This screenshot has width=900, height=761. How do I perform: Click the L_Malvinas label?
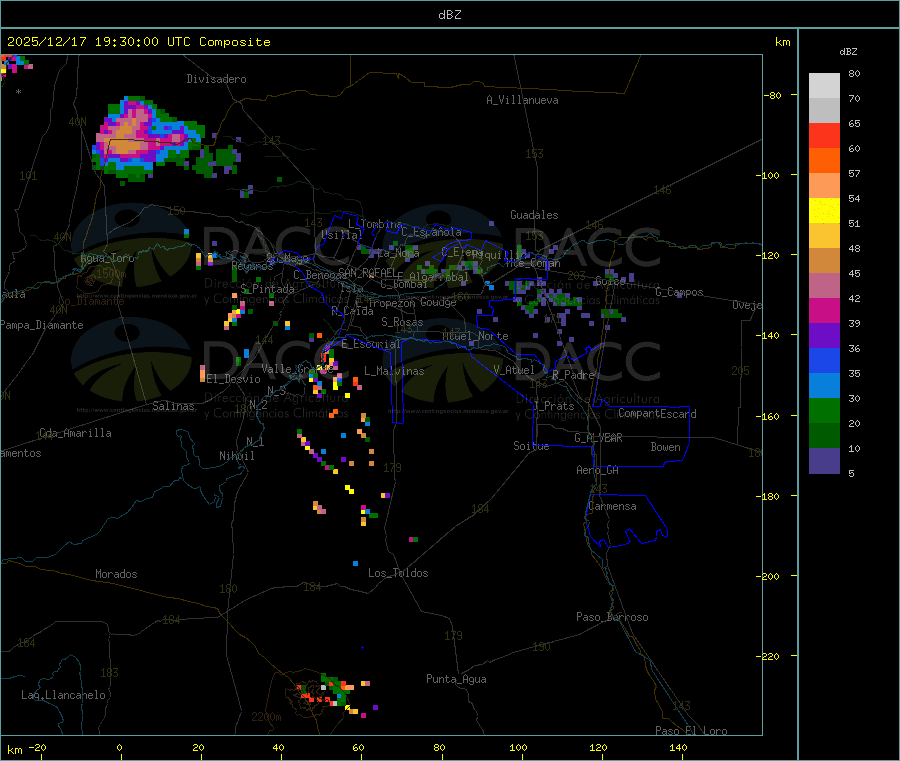tap(394, 371)
